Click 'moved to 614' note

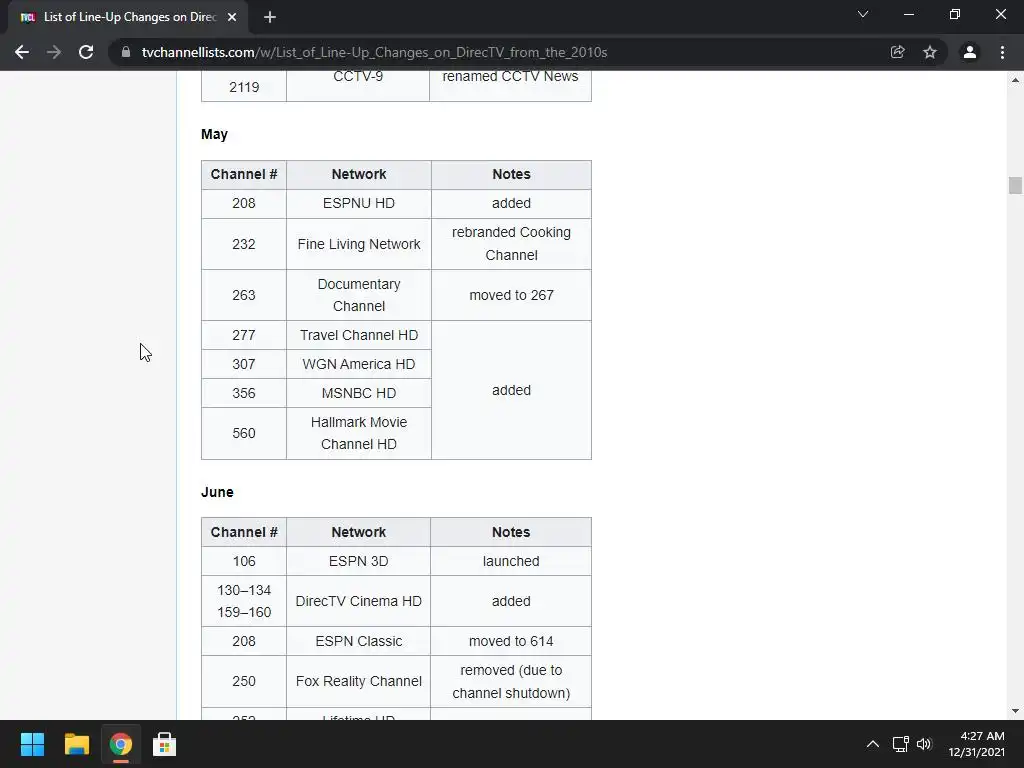(511, 641)
